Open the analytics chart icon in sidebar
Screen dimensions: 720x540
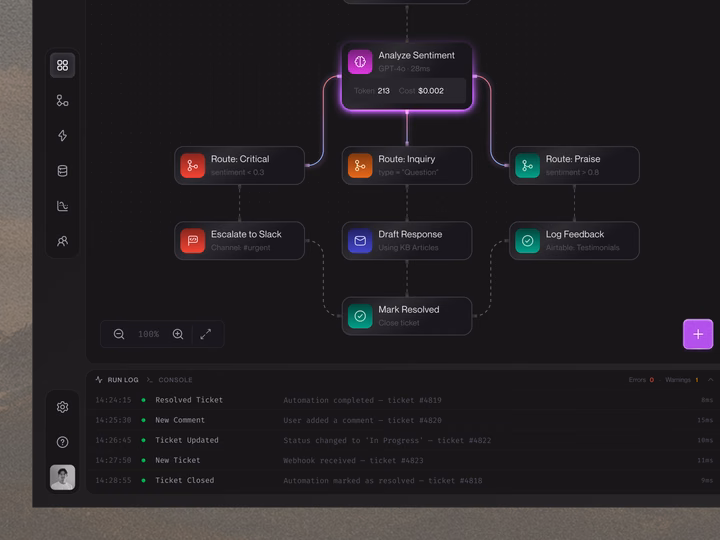pos(62,206)
